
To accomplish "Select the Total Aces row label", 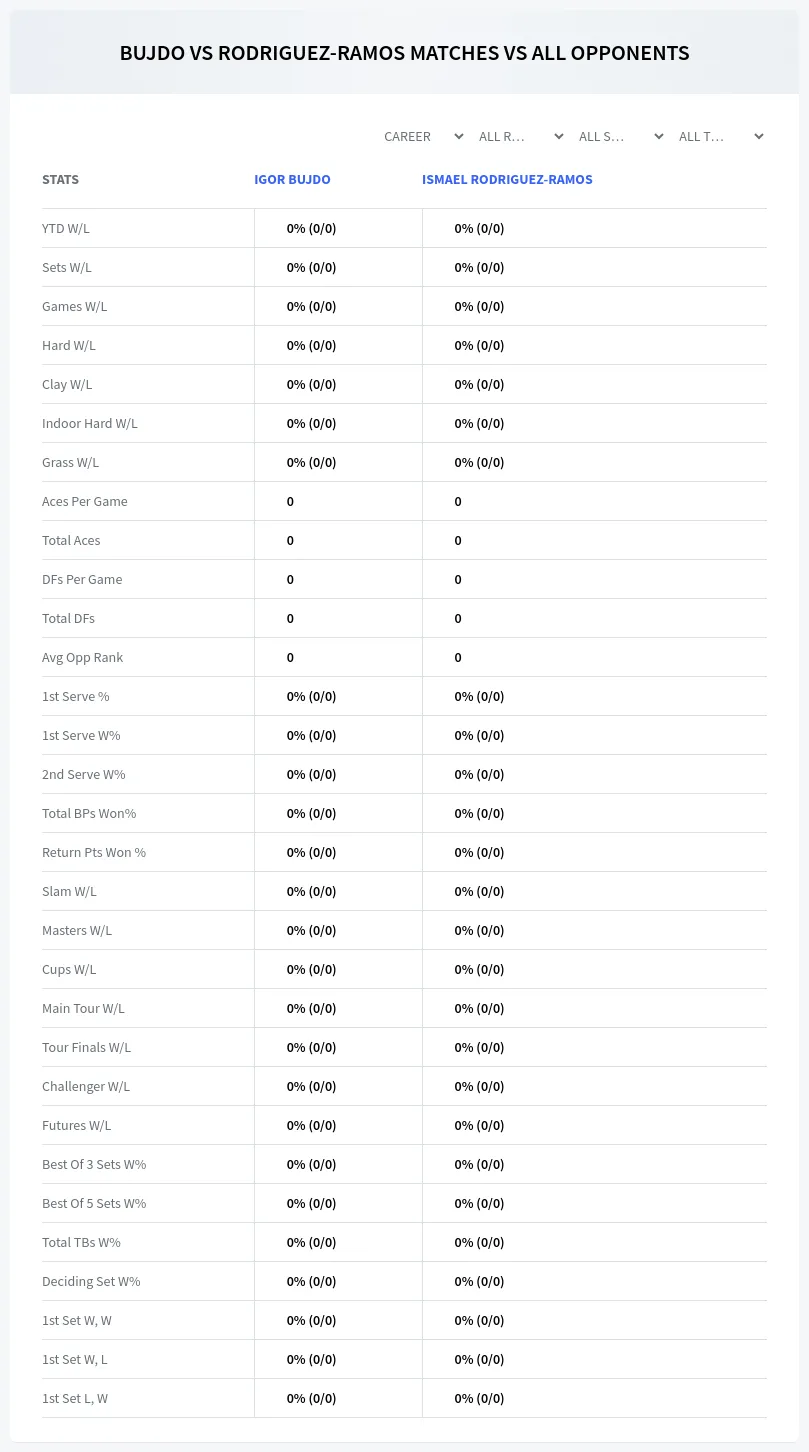I will pyautogui.click(x=71, y=540).
